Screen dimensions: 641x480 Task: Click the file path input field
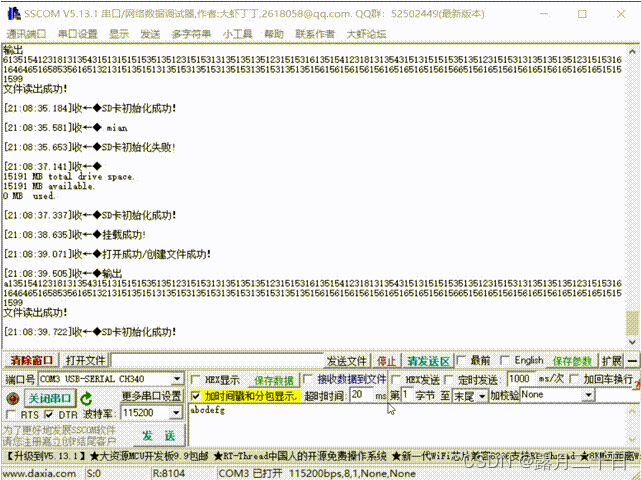pyautogui.click(x=217, y=361)
